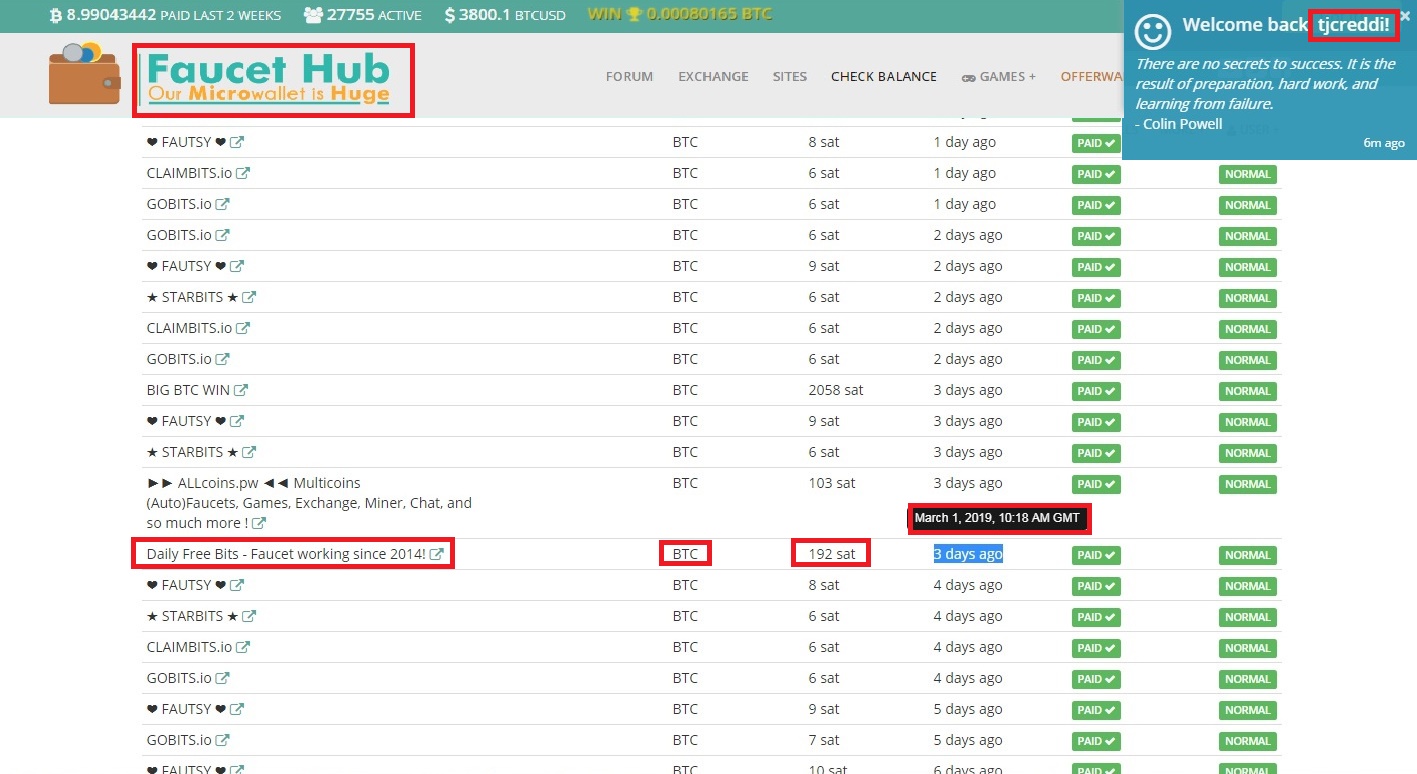
Task: Open external link icon for 7 sat GOBITS.io
Action: pyautogui.click(x=223, y=740)
